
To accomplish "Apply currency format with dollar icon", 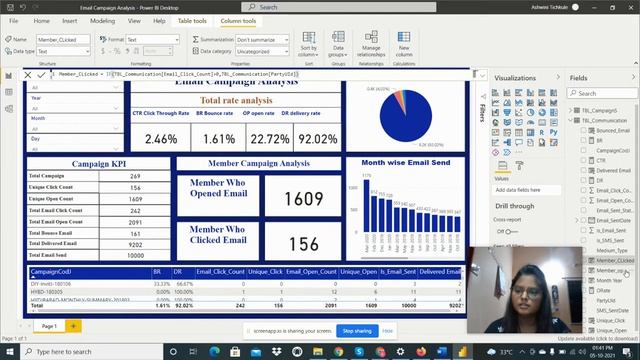I will [x=103, y=51].
